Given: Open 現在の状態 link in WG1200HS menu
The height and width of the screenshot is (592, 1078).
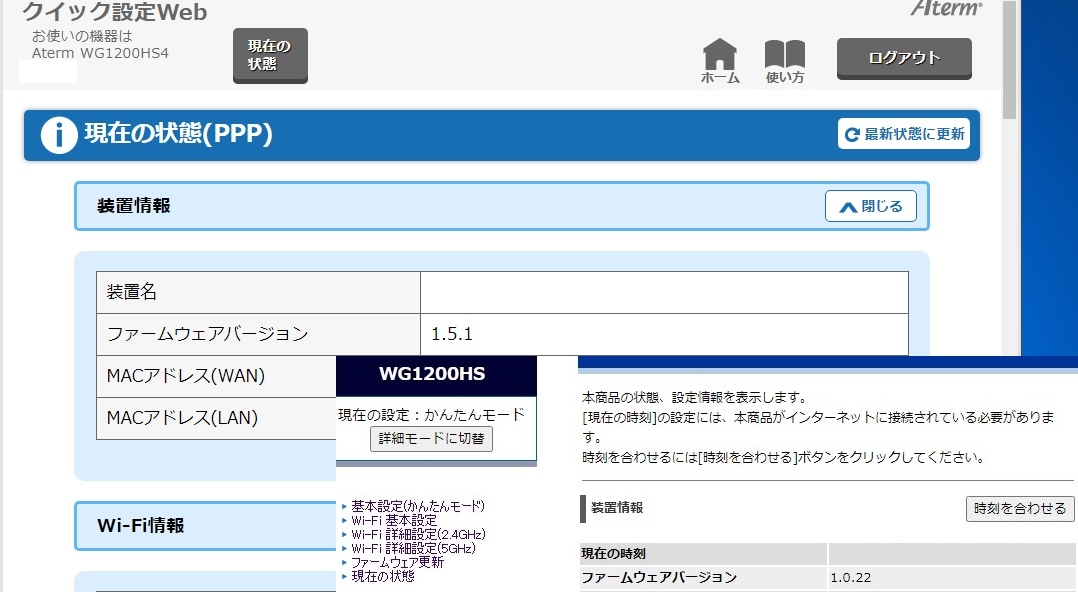Looking at the screenshot, I should point(383,576).
